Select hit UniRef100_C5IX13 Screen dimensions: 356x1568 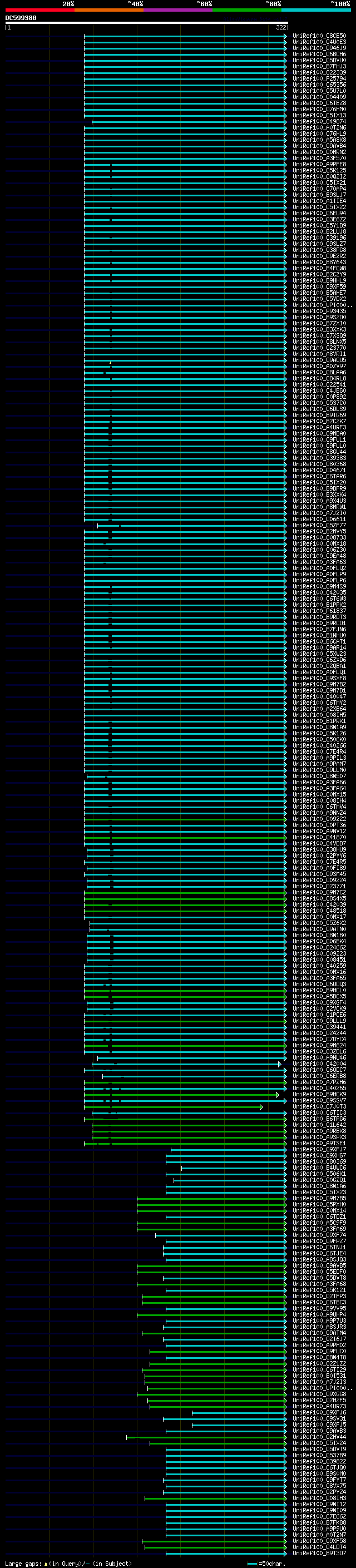pos(319,115)
